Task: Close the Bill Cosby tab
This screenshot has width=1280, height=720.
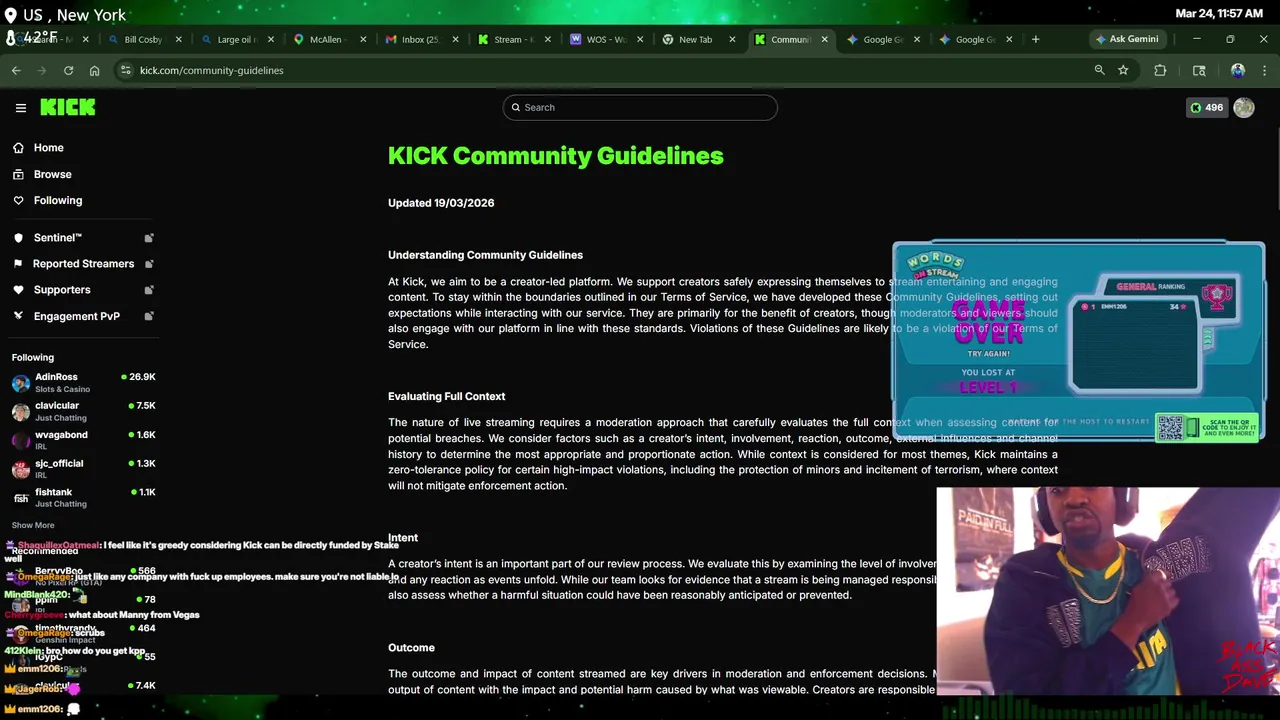Action: coord(179,39)
